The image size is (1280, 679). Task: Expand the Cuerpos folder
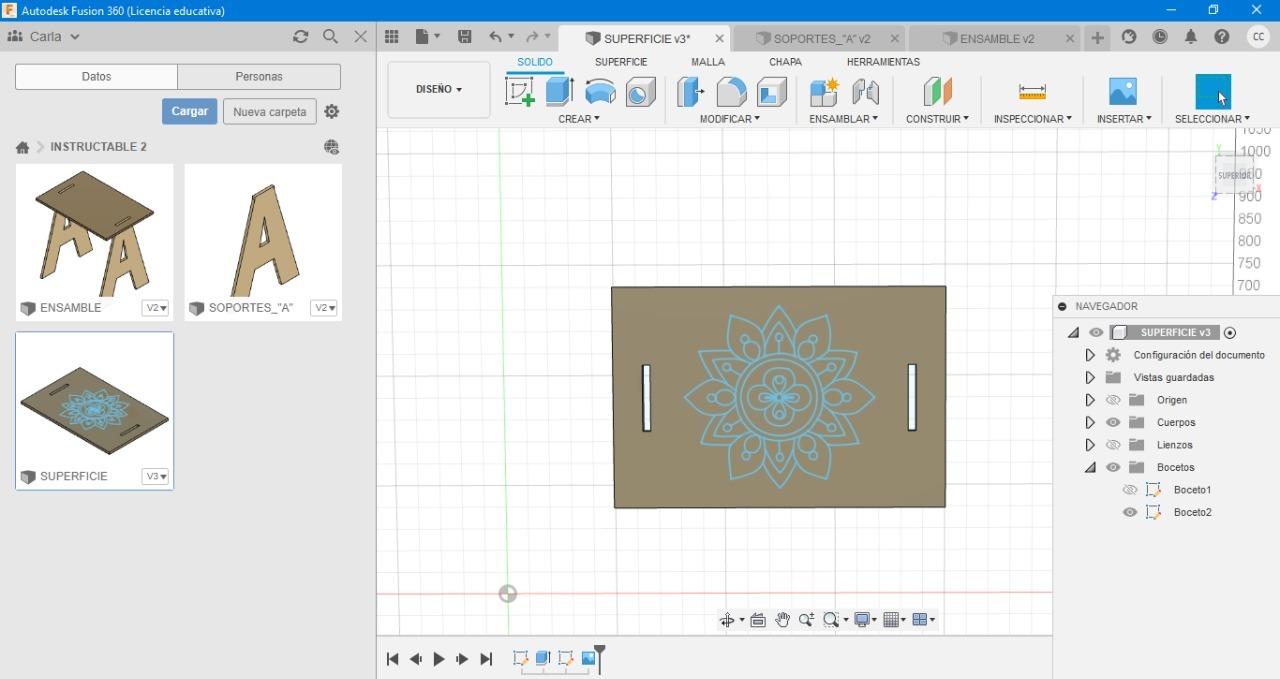tap(1090, 422)
